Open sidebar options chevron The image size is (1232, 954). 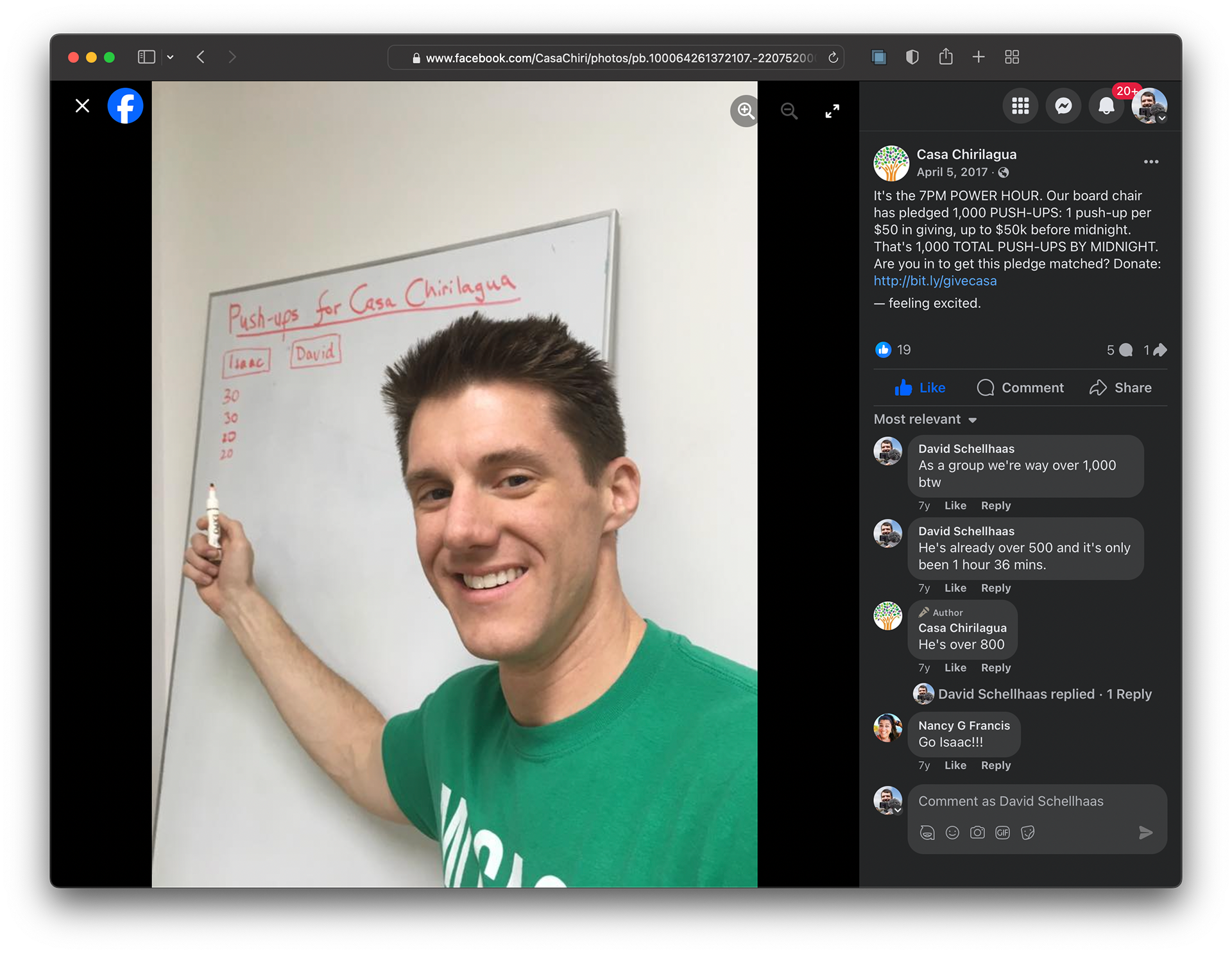click(170, 57)
